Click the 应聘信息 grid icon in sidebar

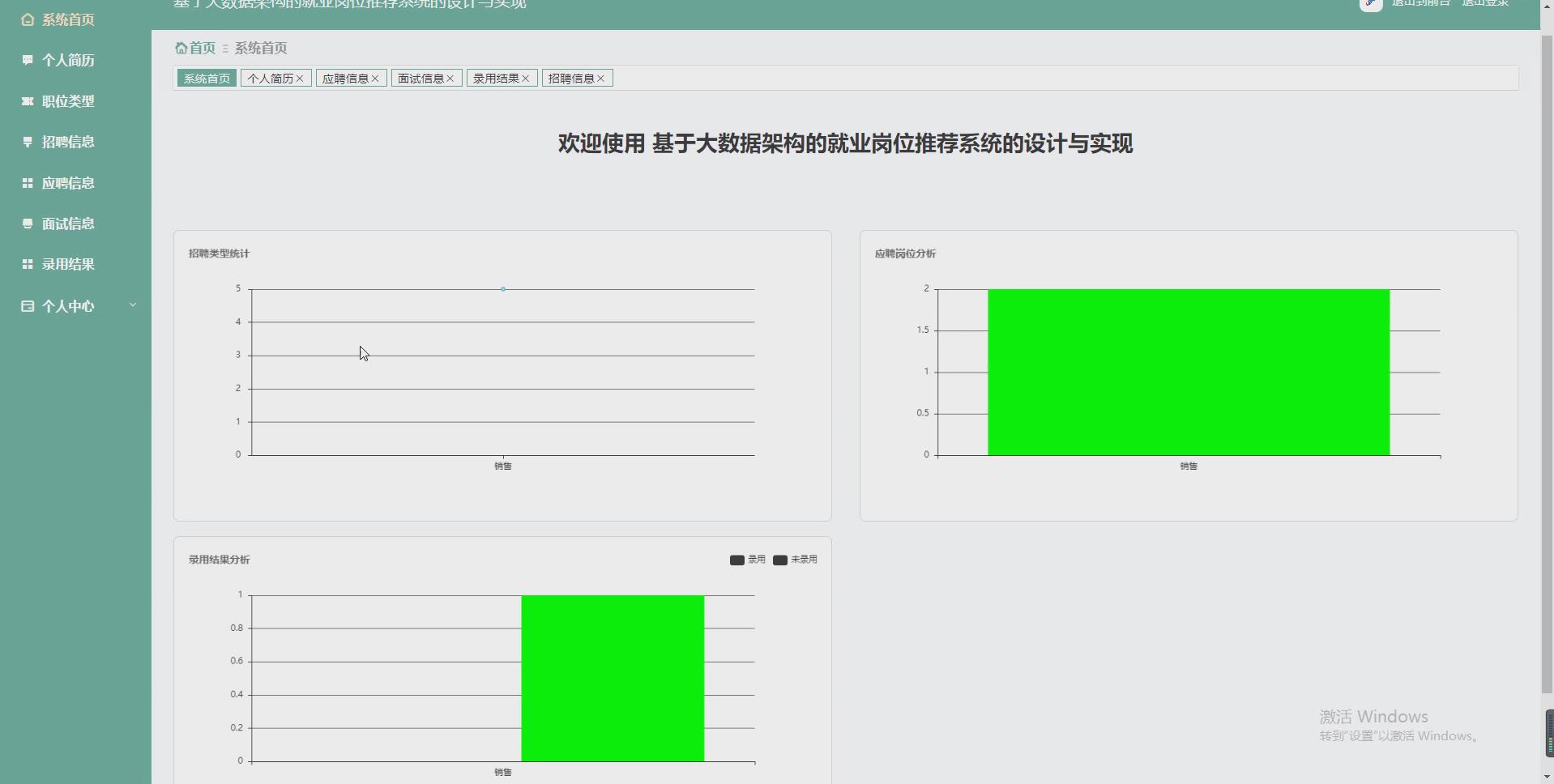[28, 183]
